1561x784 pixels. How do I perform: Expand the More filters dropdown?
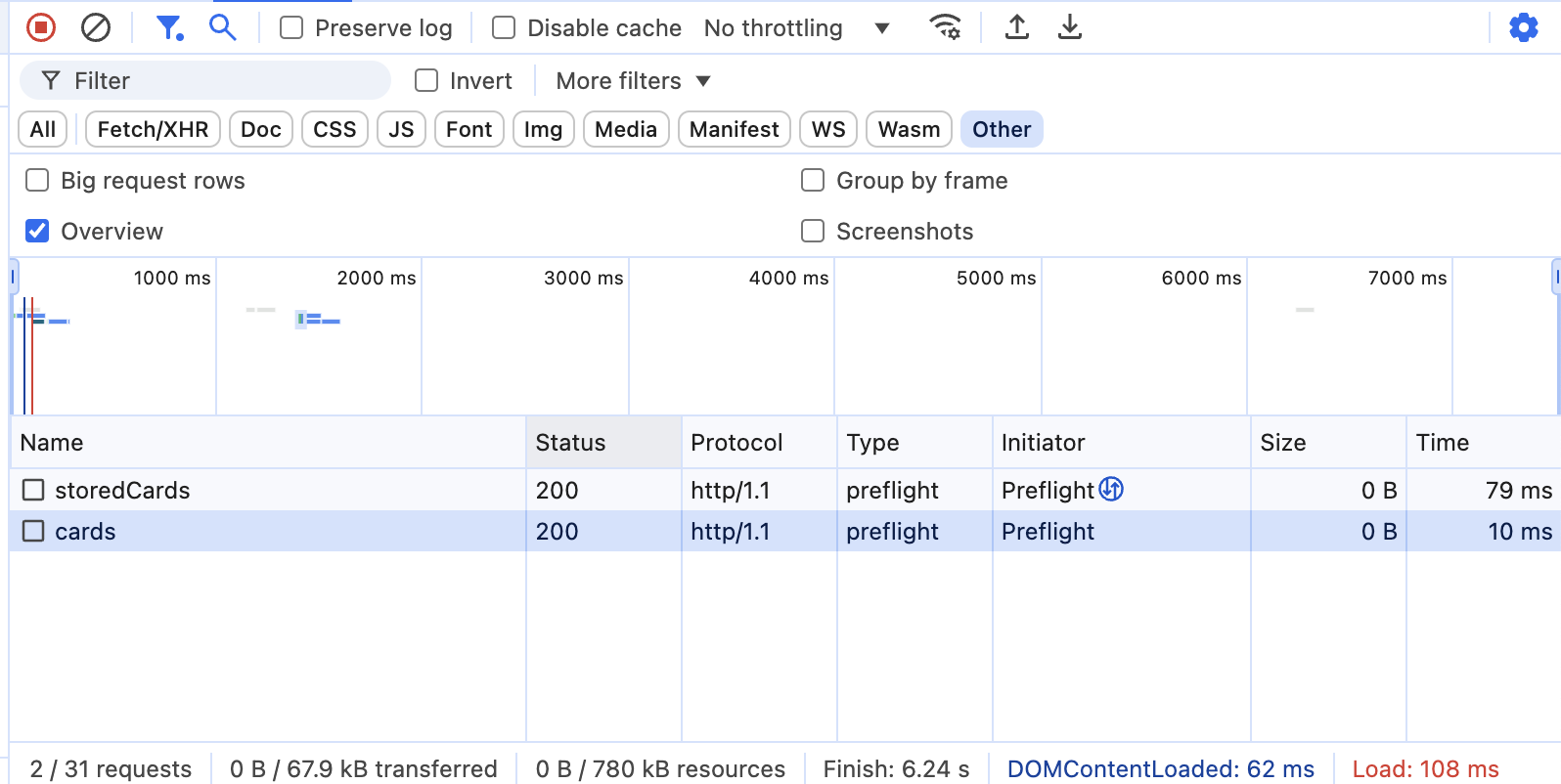633,81
